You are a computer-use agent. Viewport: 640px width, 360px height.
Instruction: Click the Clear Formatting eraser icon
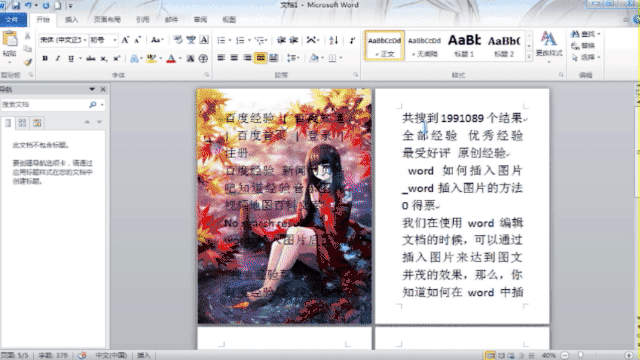coord(178,40)
